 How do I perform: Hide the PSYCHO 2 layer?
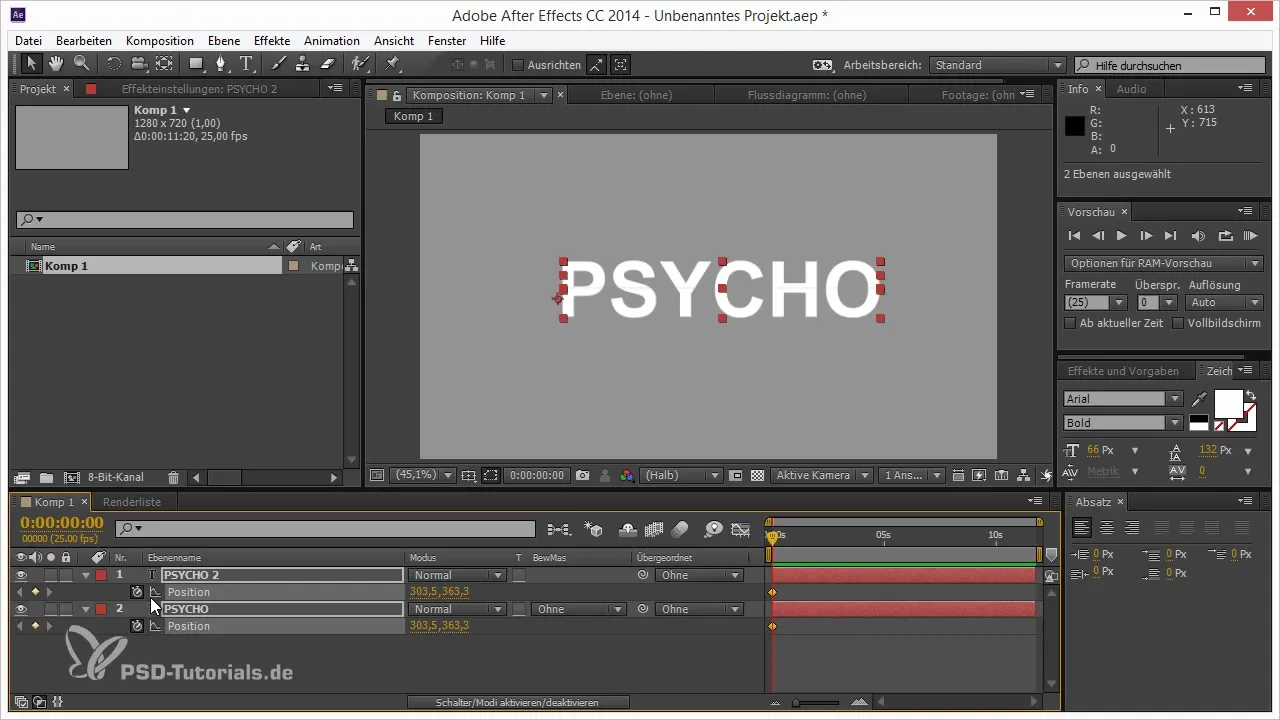[x=21, y=575]
